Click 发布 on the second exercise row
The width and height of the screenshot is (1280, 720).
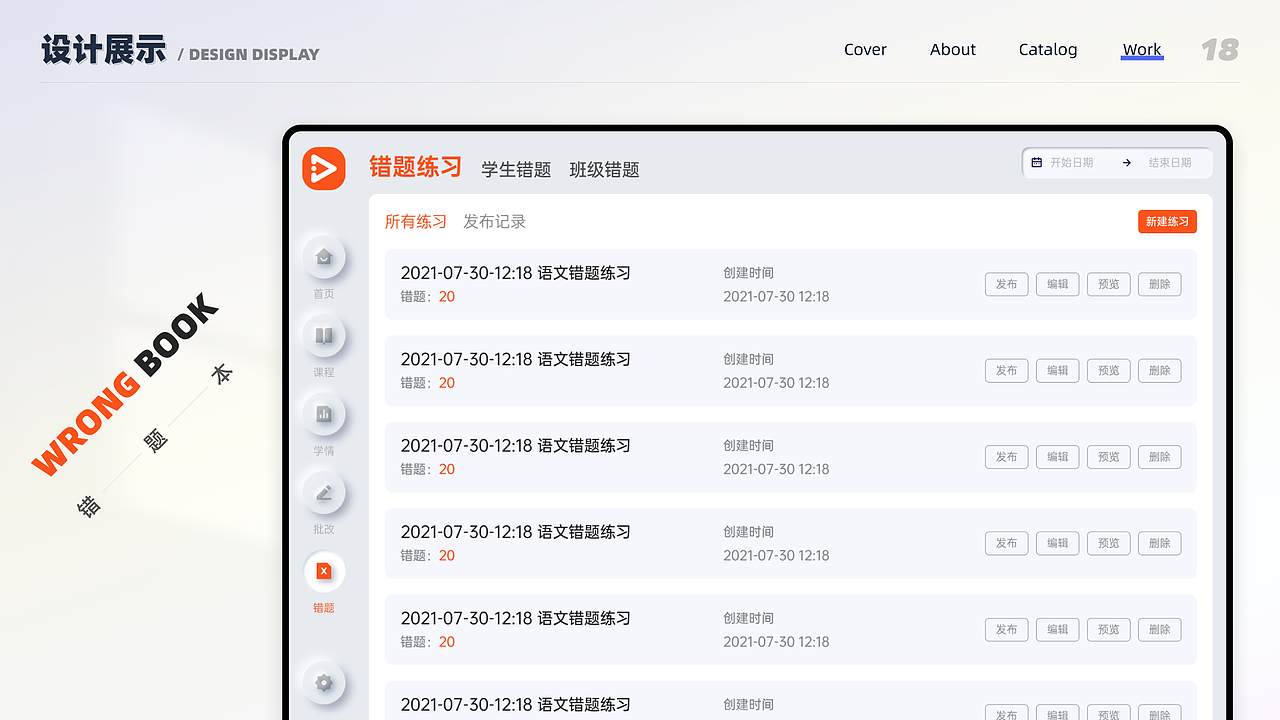click(x=1007, y=371)
